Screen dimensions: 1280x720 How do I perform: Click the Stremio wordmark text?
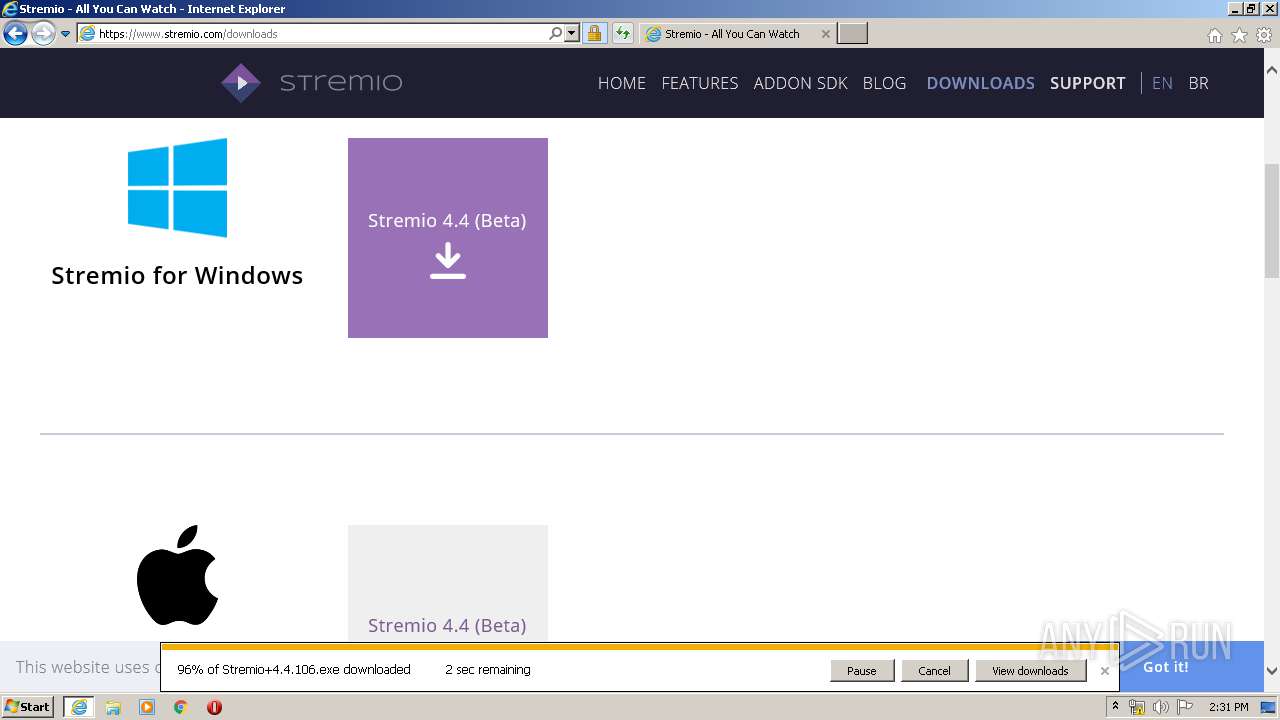pos(341,83)
